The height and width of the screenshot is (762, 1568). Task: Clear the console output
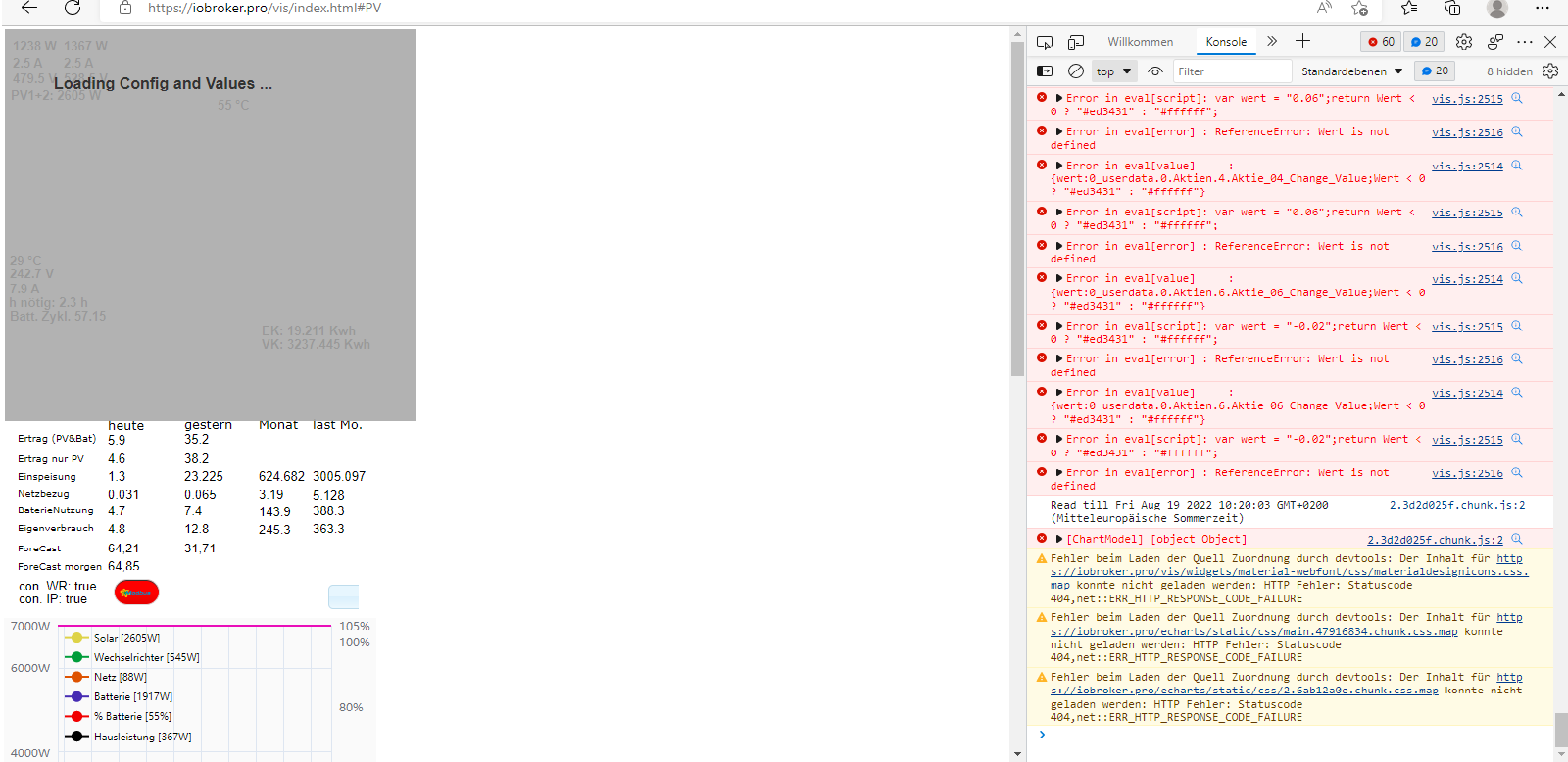tap(1076, 71)
